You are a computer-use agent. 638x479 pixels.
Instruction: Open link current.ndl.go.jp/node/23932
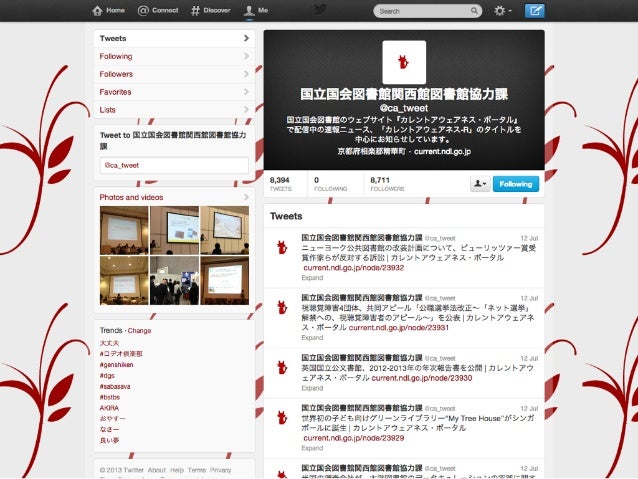click(x=354, y=268)
